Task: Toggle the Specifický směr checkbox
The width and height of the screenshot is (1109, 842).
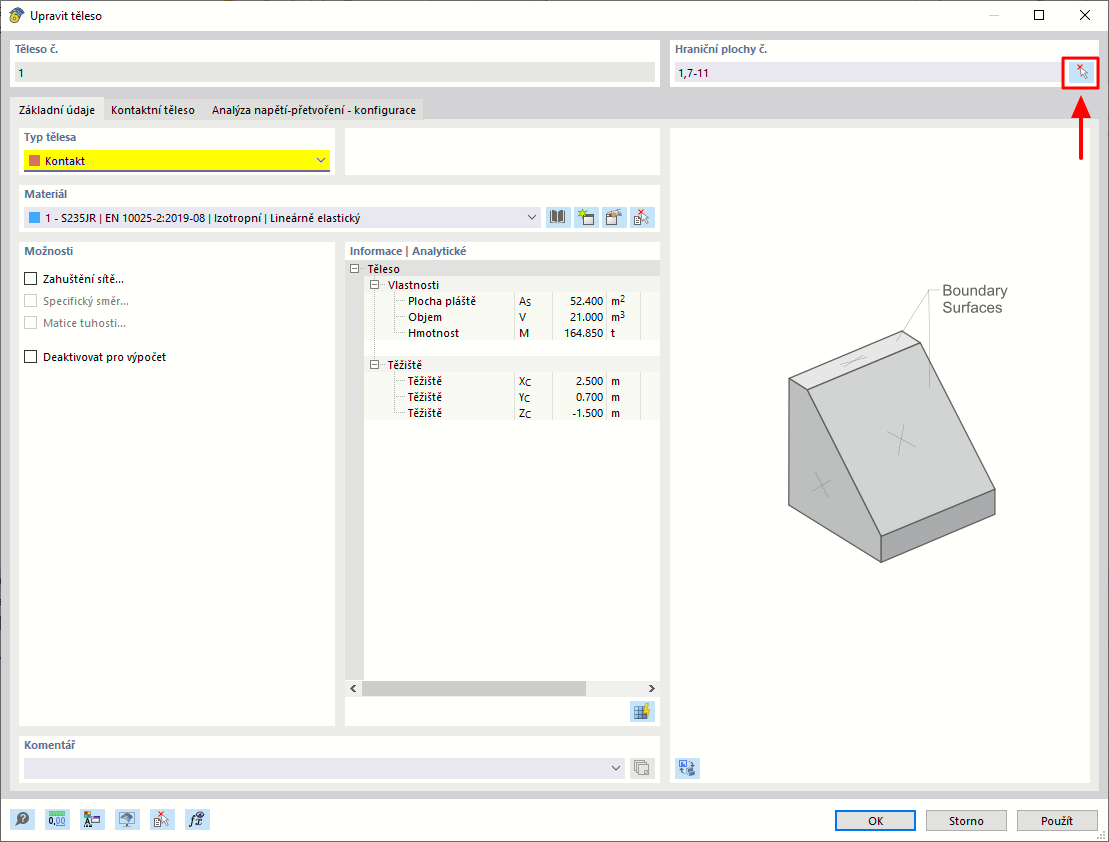Action: click(30, 301)
